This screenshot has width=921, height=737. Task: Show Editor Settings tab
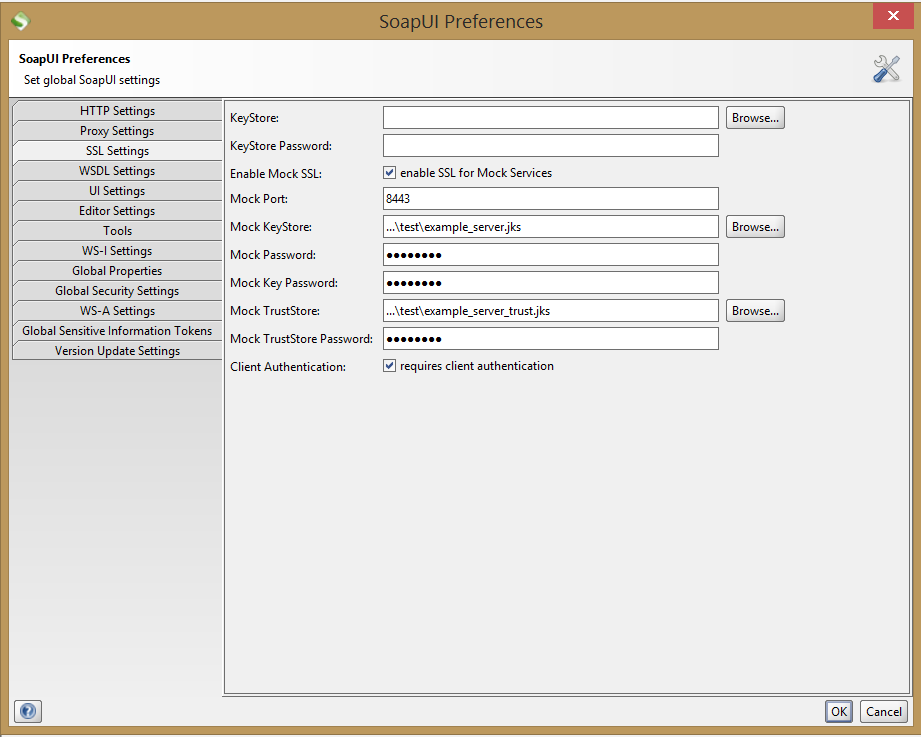coord(117,211)
